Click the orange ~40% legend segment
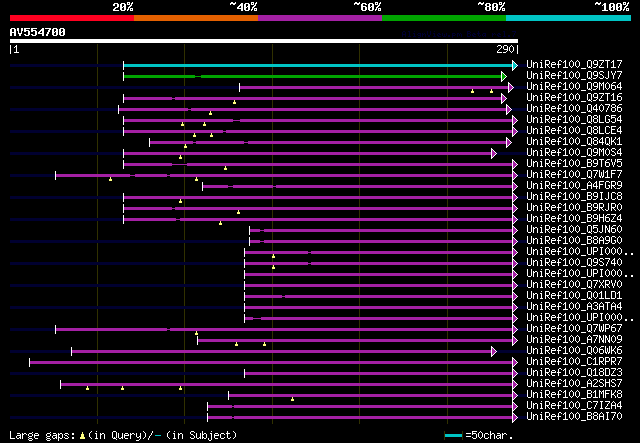Screen dimensions: 640x443 (x=196, y=18)
